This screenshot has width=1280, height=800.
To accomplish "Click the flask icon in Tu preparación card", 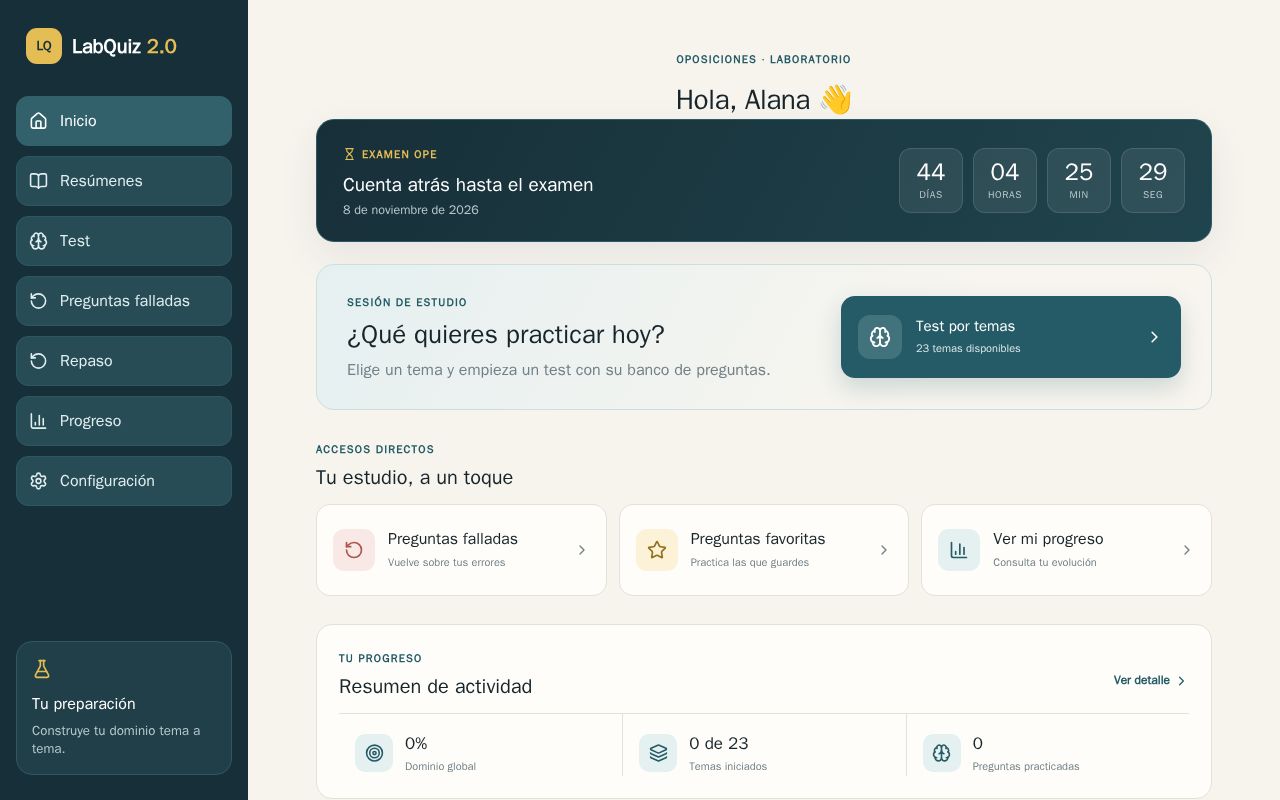I will tap(41, 669).
